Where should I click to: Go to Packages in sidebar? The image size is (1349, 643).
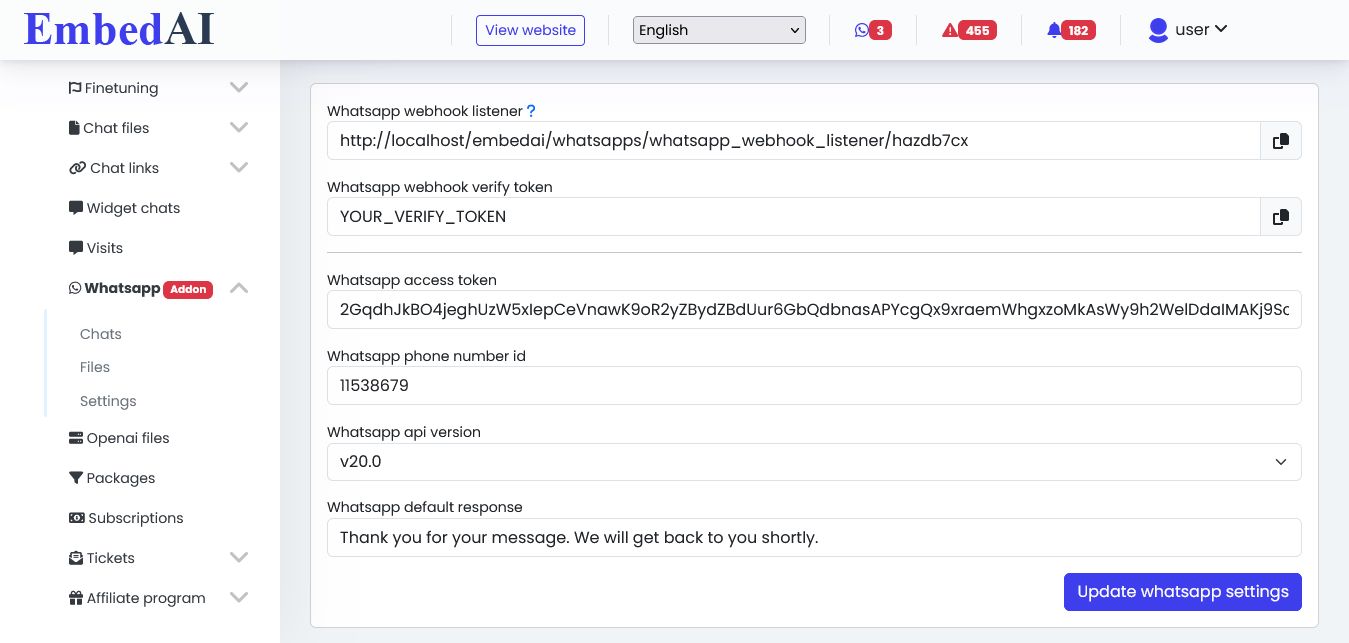tap(120, 478)
